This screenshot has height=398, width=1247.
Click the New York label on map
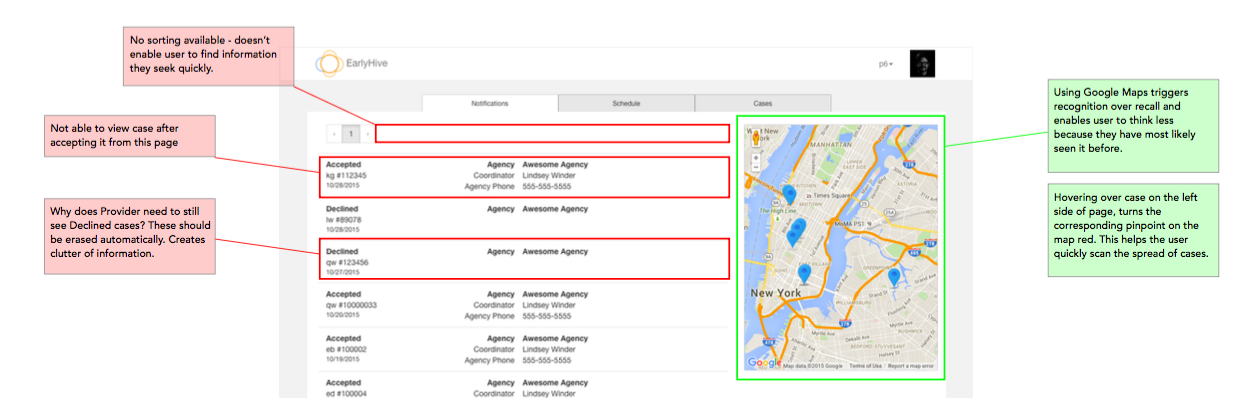(777, 292)
